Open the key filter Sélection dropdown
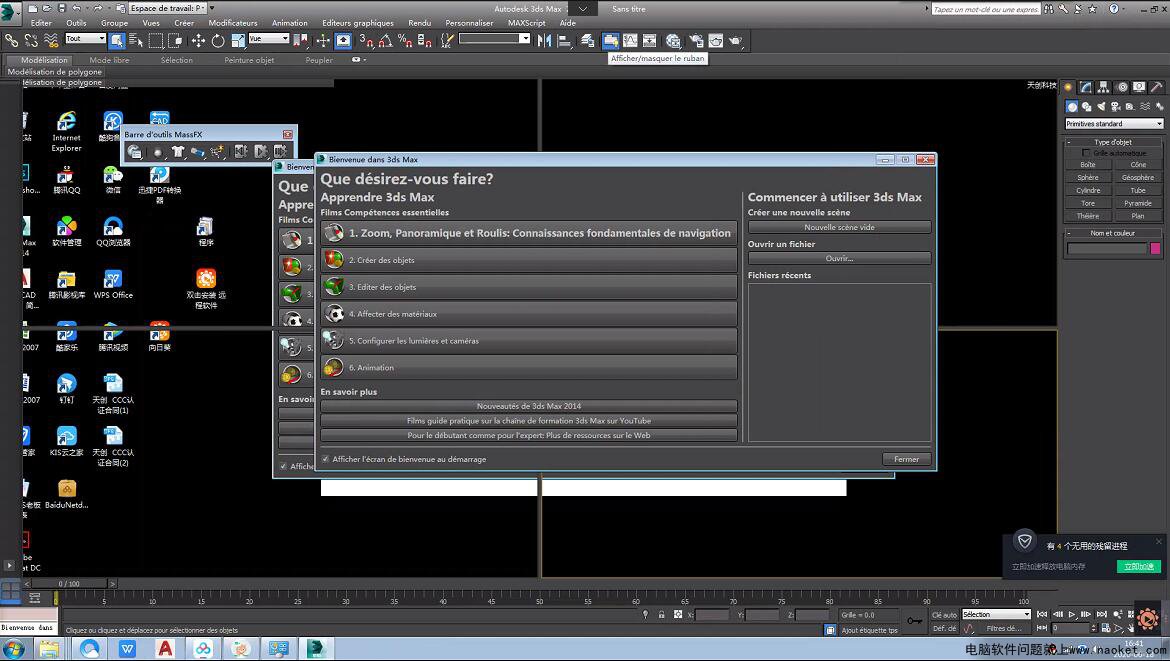Screen dimensions: 1170x661 (996, 615)
